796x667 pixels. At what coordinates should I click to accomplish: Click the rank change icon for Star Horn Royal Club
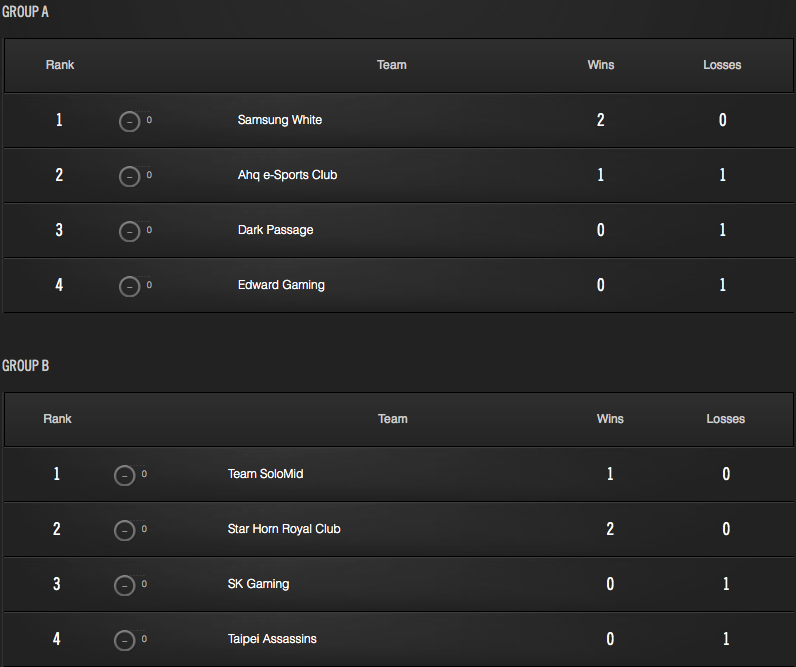124,530
